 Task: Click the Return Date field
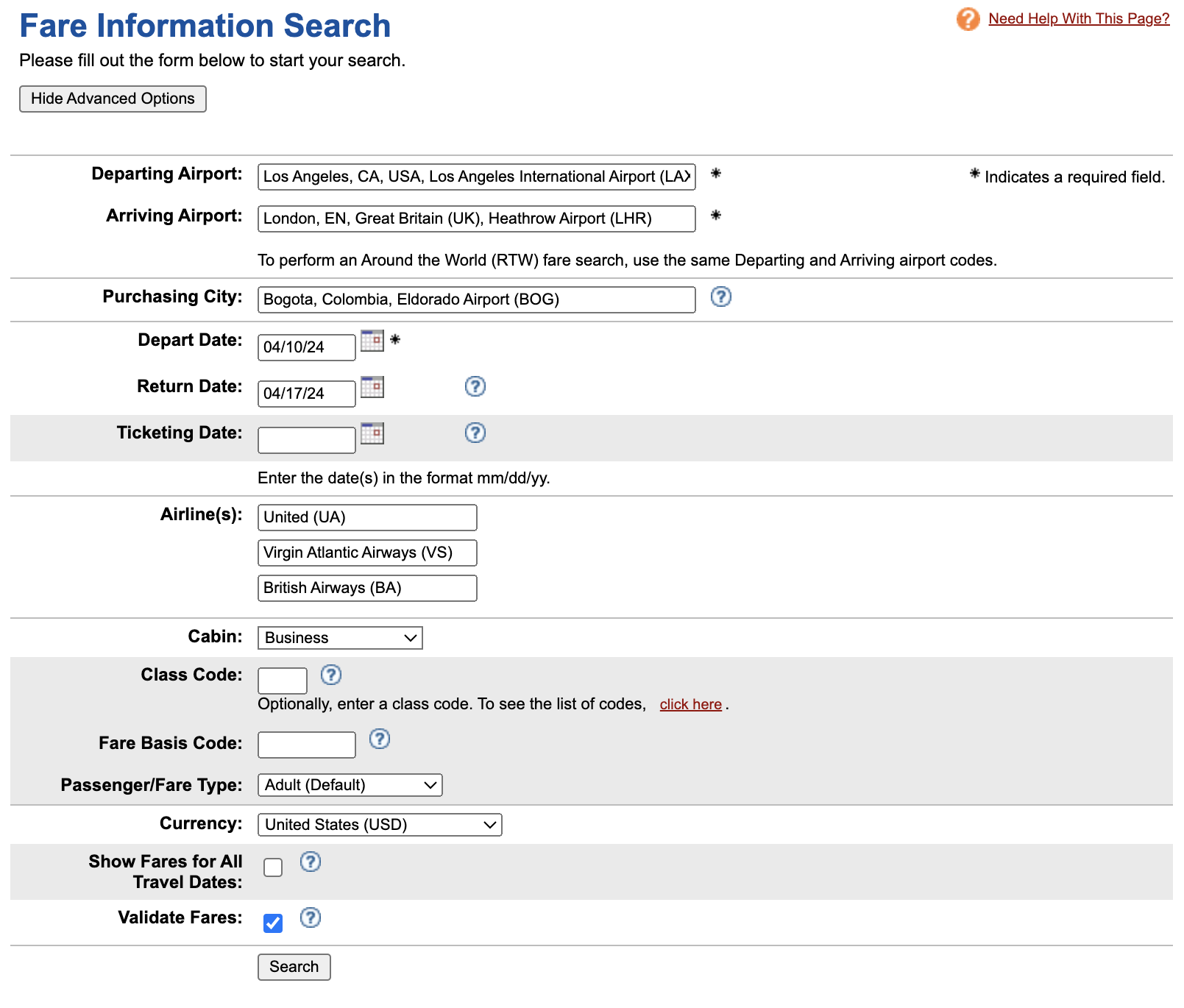tap(307, 394)
